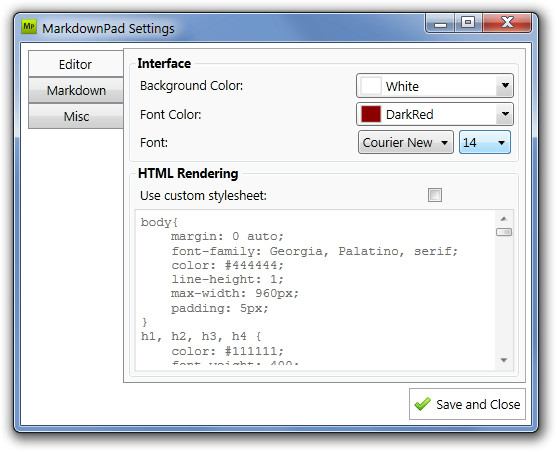
Task: Open the Font Color dropdown showing DarkRed
Action: tap(435, 114)
